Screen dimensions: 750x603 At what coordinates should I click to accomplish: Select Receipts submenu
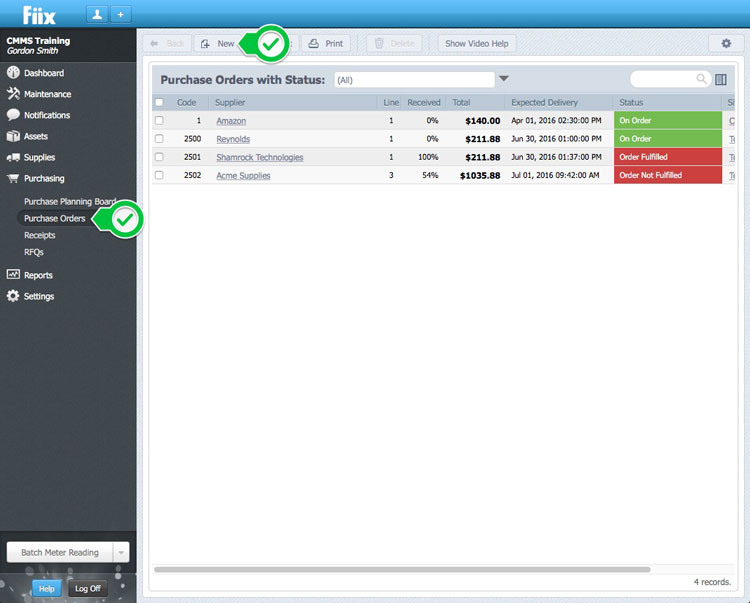40,235
